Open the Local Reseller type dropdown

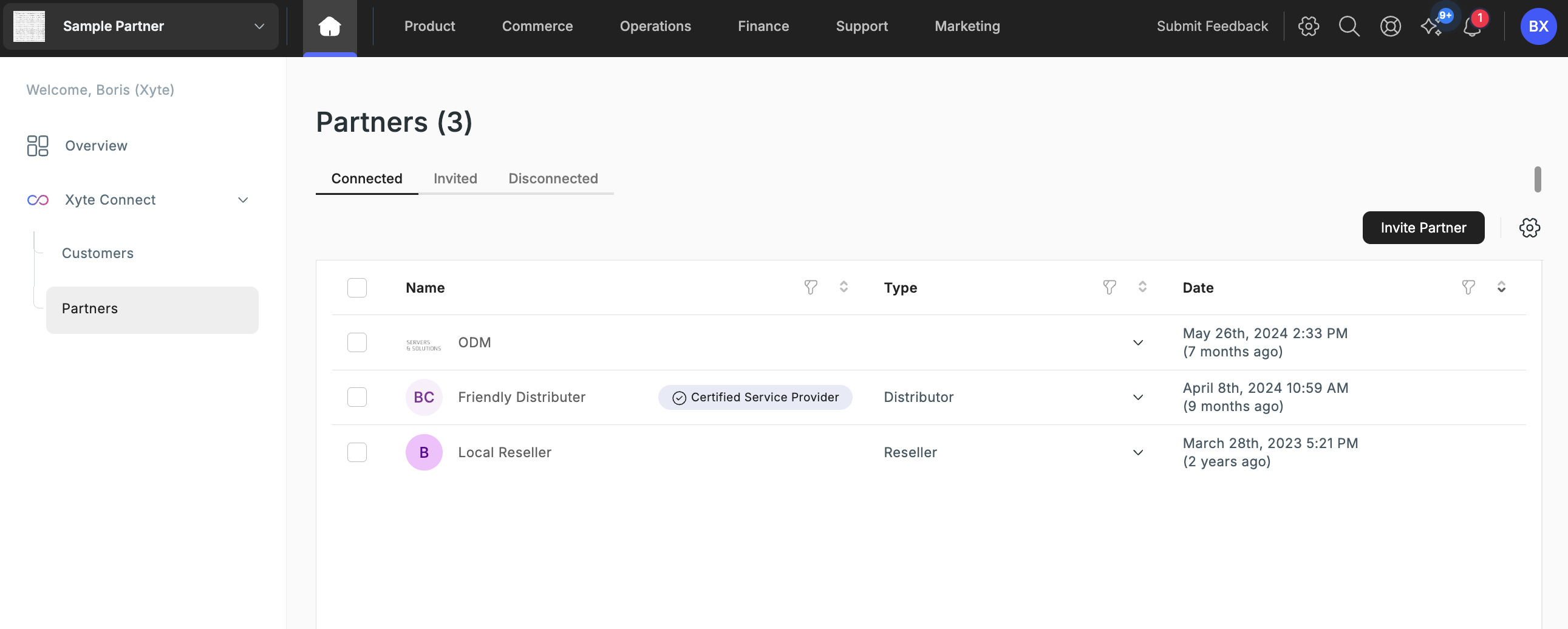(1137, 452)
